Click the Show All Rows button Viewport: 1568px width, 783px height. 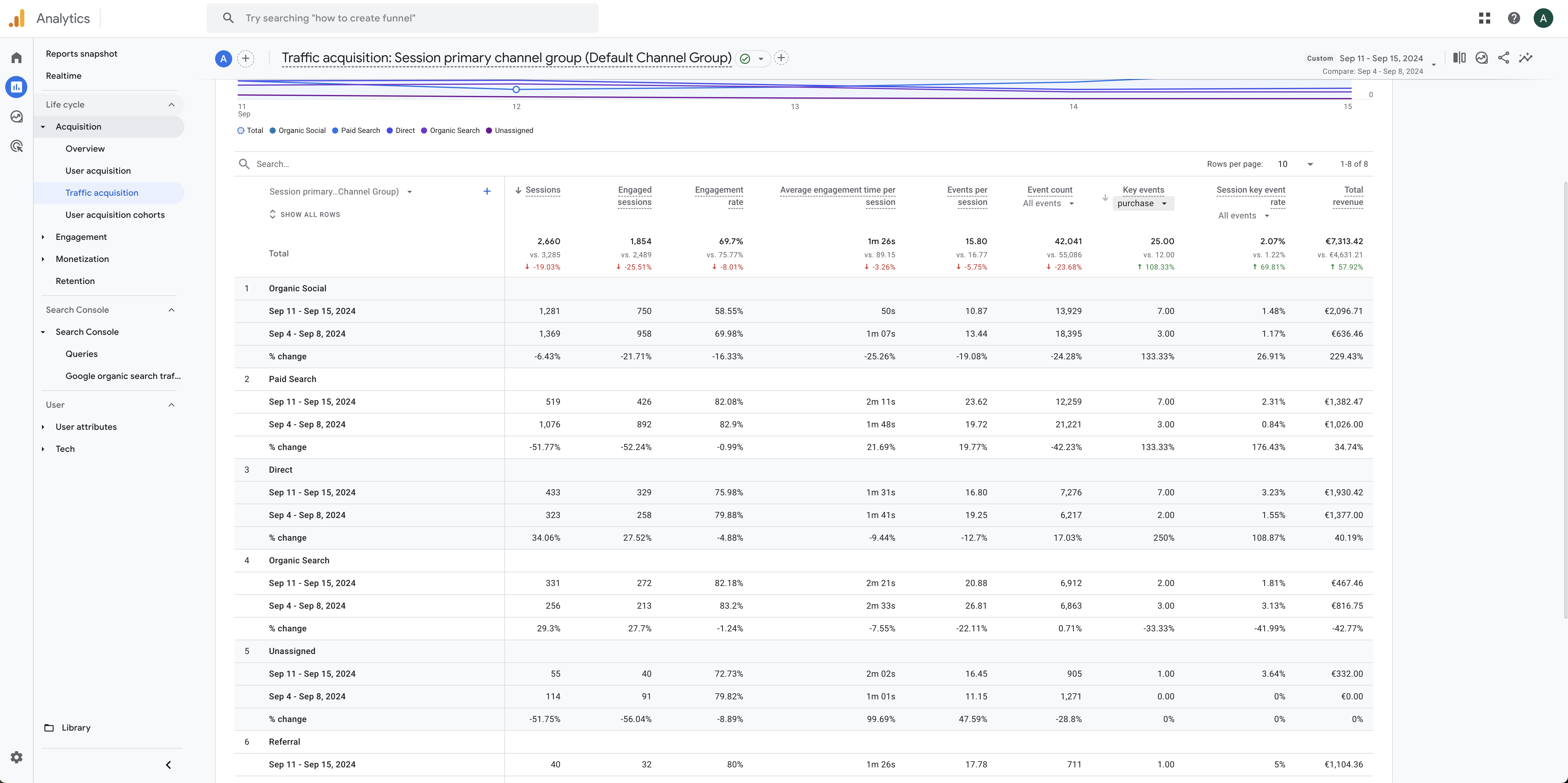305,214
